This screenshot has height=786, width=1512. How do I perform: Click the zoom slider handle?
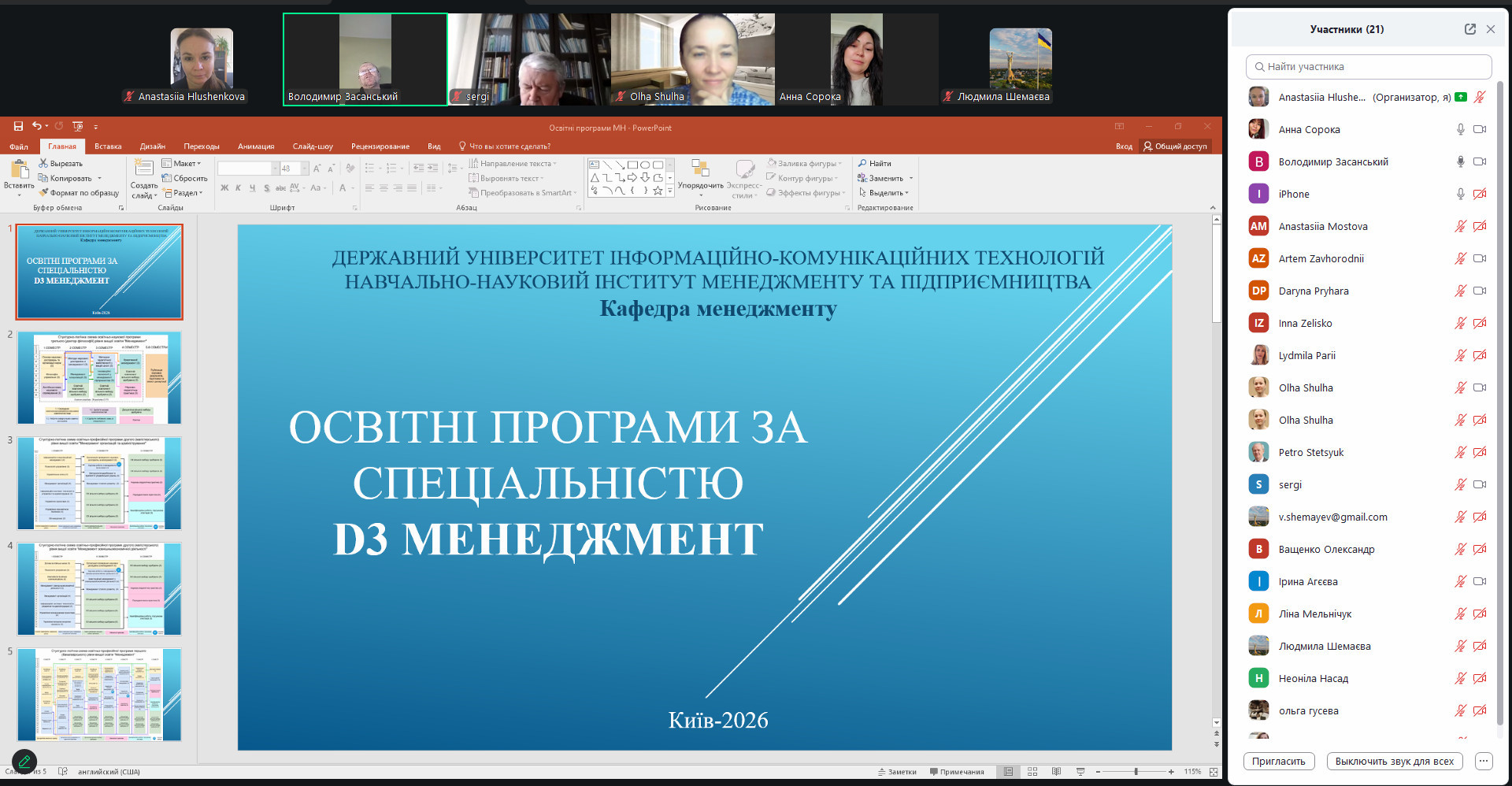1136,772
